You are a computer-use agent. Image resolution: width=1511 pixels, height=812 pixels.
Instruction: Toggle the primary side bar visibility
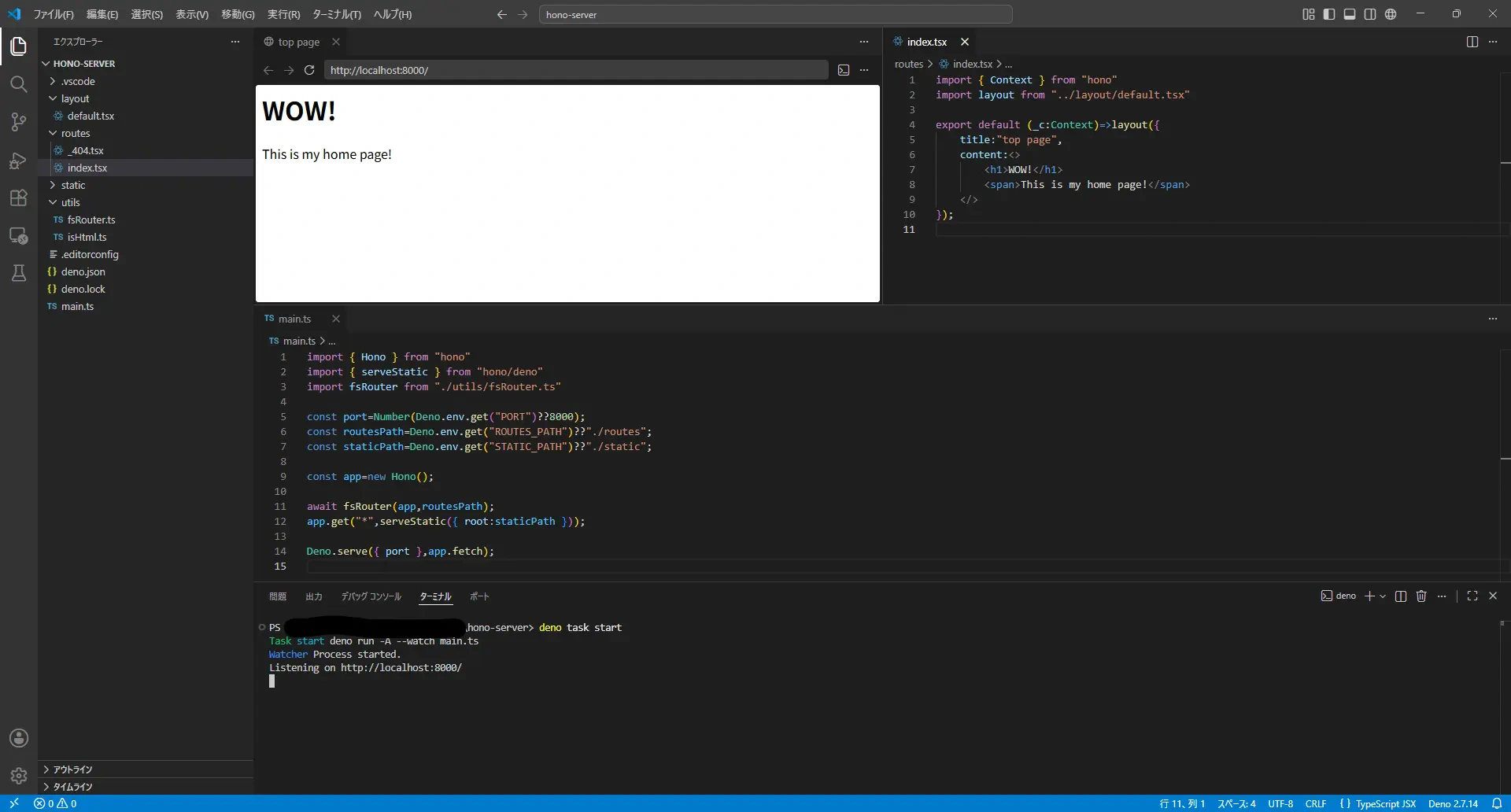click(1329, 14)
